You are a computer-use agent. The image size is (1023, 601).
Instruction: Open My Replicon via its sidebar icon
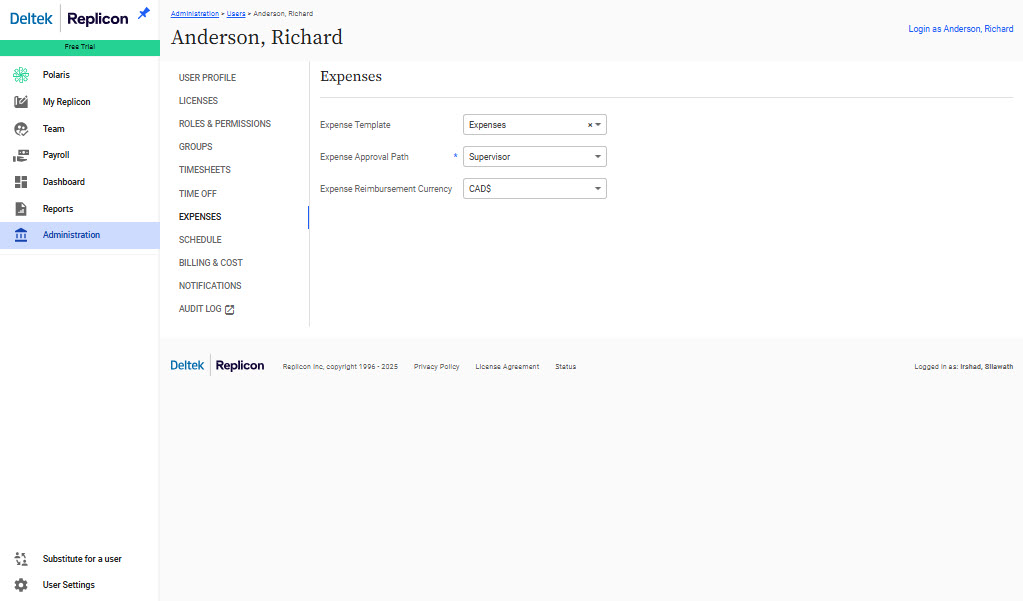point(21,102)
